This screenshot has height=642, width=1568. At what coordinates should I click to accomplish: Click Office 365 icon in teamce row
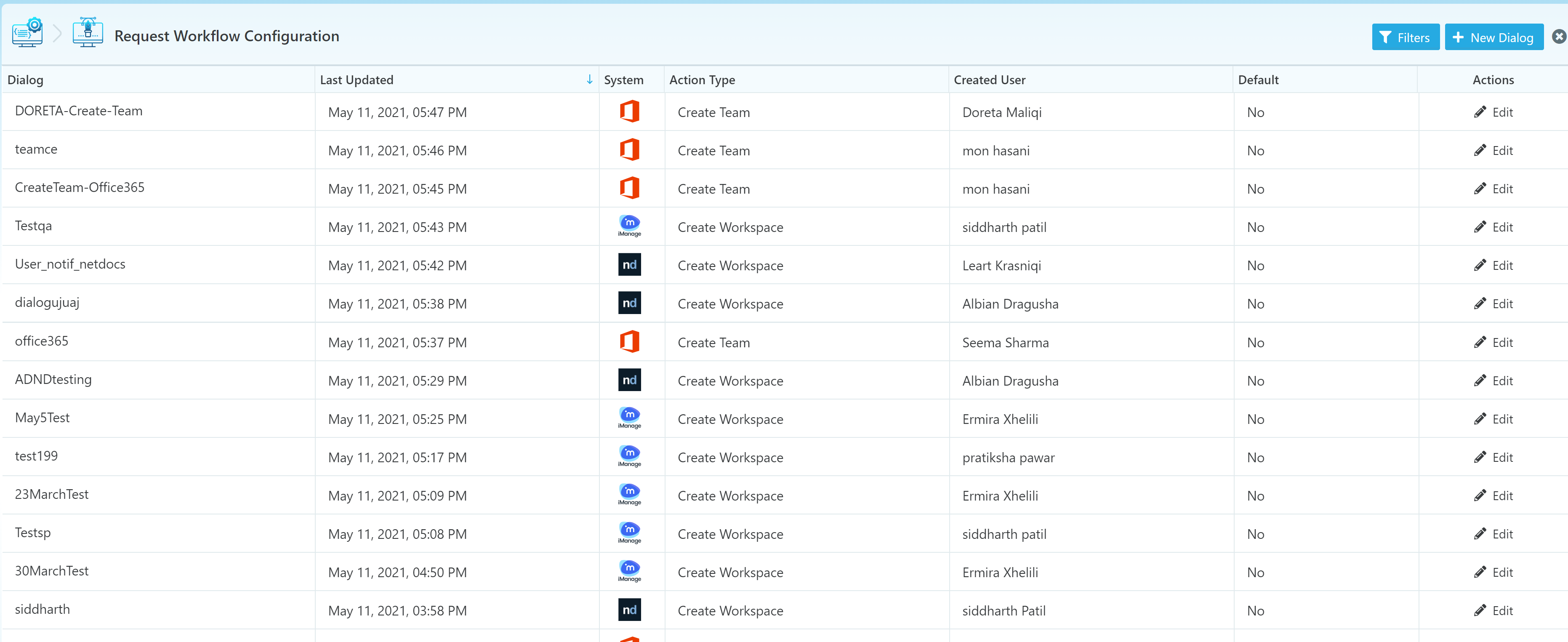[629, 150]
